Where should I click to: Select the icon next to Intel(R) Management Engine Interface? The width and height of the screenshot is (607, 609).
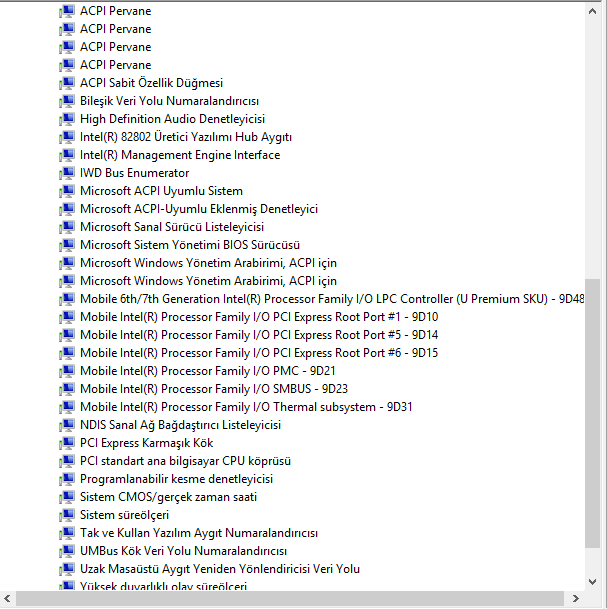tap(67, 155)
